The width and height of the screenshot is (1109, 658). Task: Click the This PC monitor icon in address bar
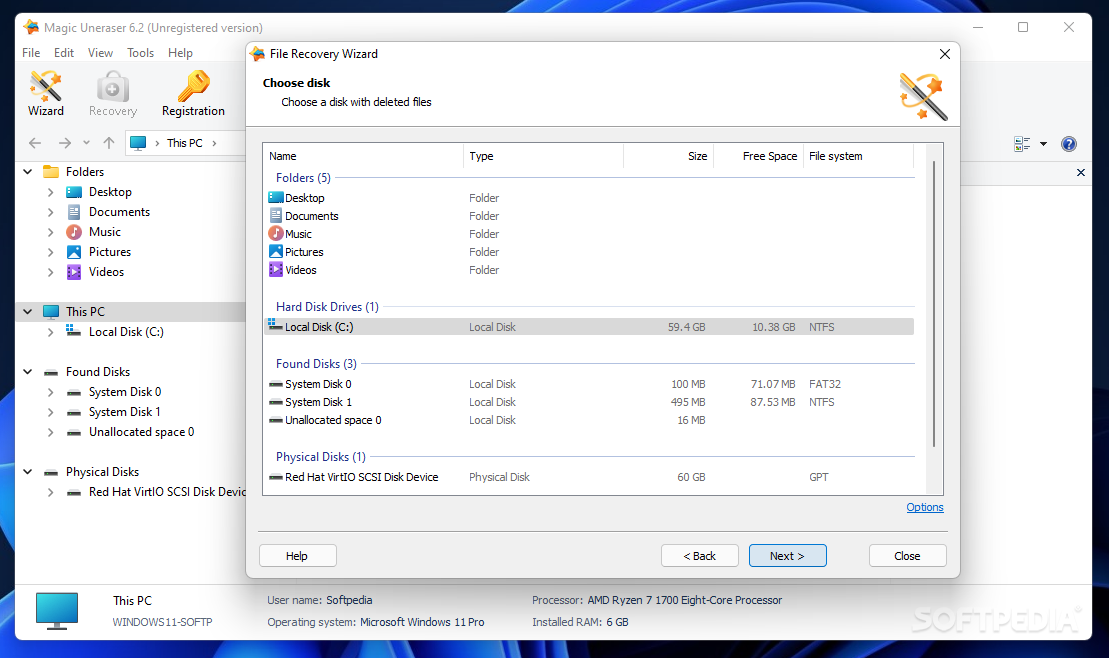138,143
